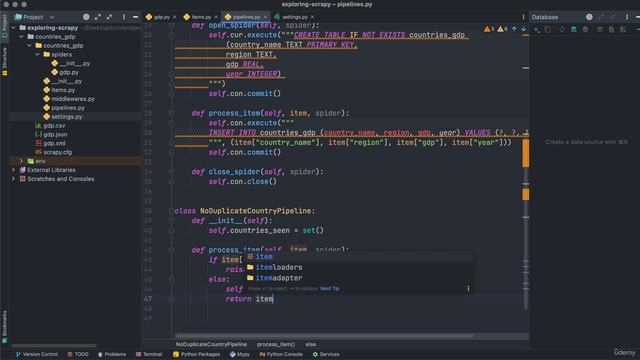The height and width of the screenshot is (360, 640).
Task: Expand External Libraries node
Action: click(x=13, y=170)
